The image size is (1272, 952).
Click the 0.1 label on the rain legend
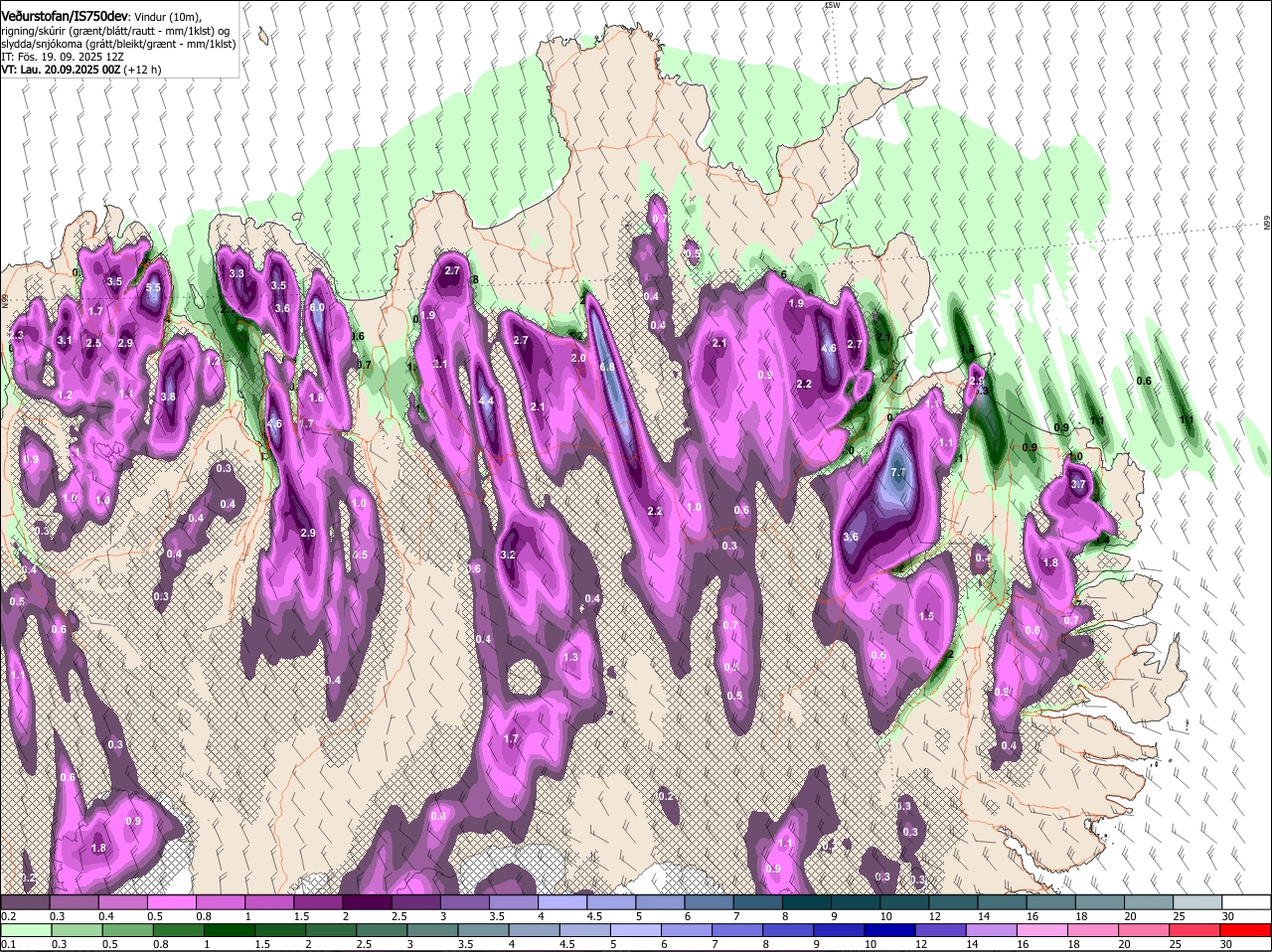pos(8,944)
